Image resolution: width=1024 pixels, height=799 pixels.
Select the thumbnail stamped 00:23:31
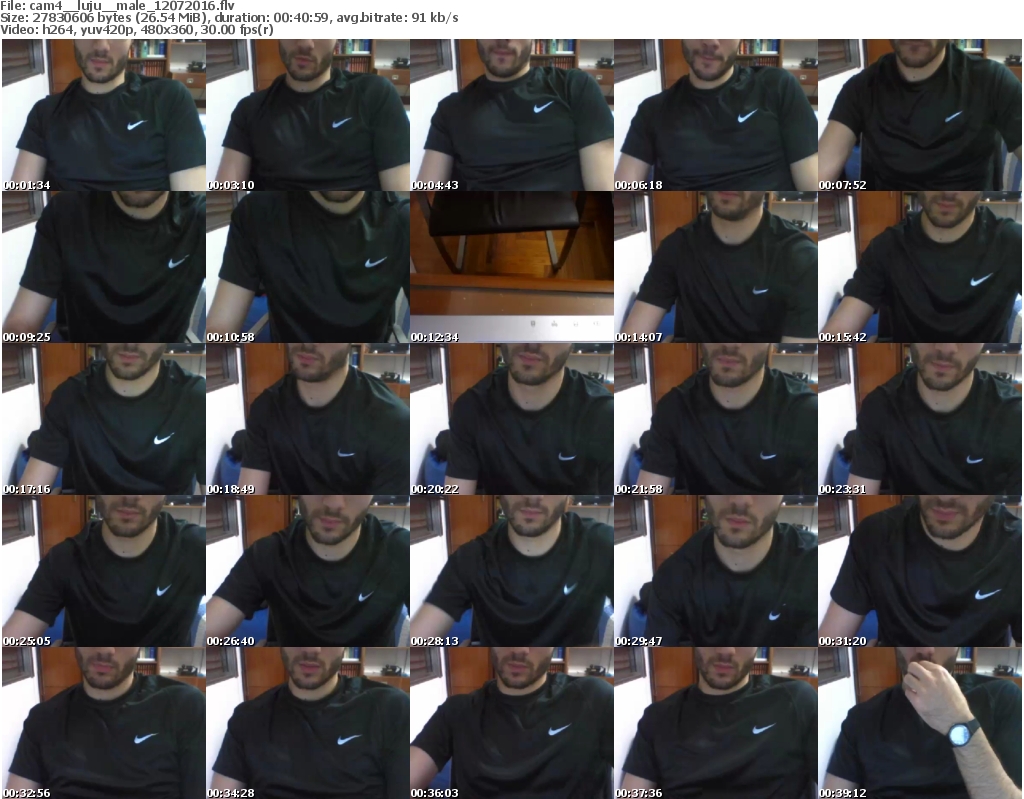920,419
